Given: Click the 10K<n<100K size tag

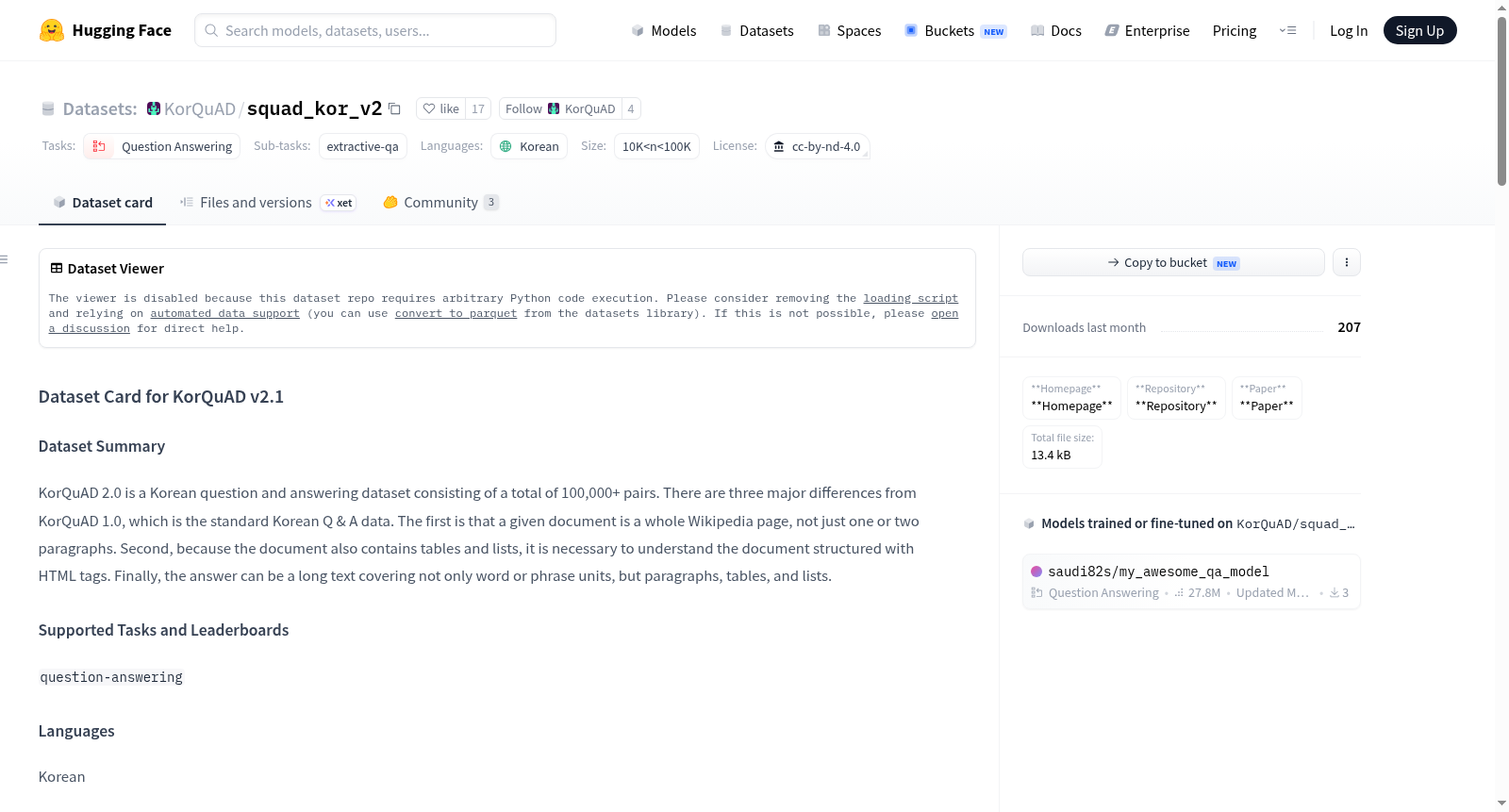Looking at the screenshot, I should (x=656, y=146).
